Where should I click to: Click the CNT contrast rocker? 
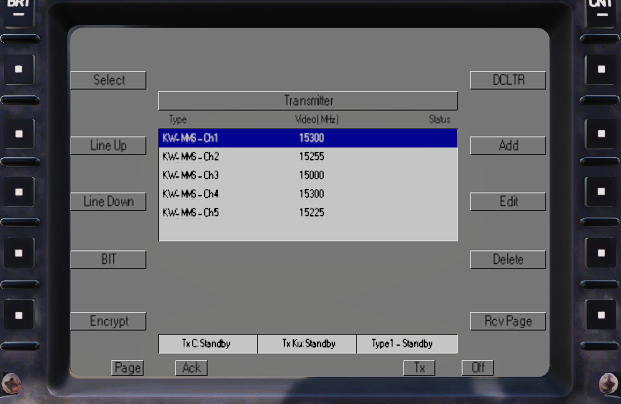coord(601,10)
